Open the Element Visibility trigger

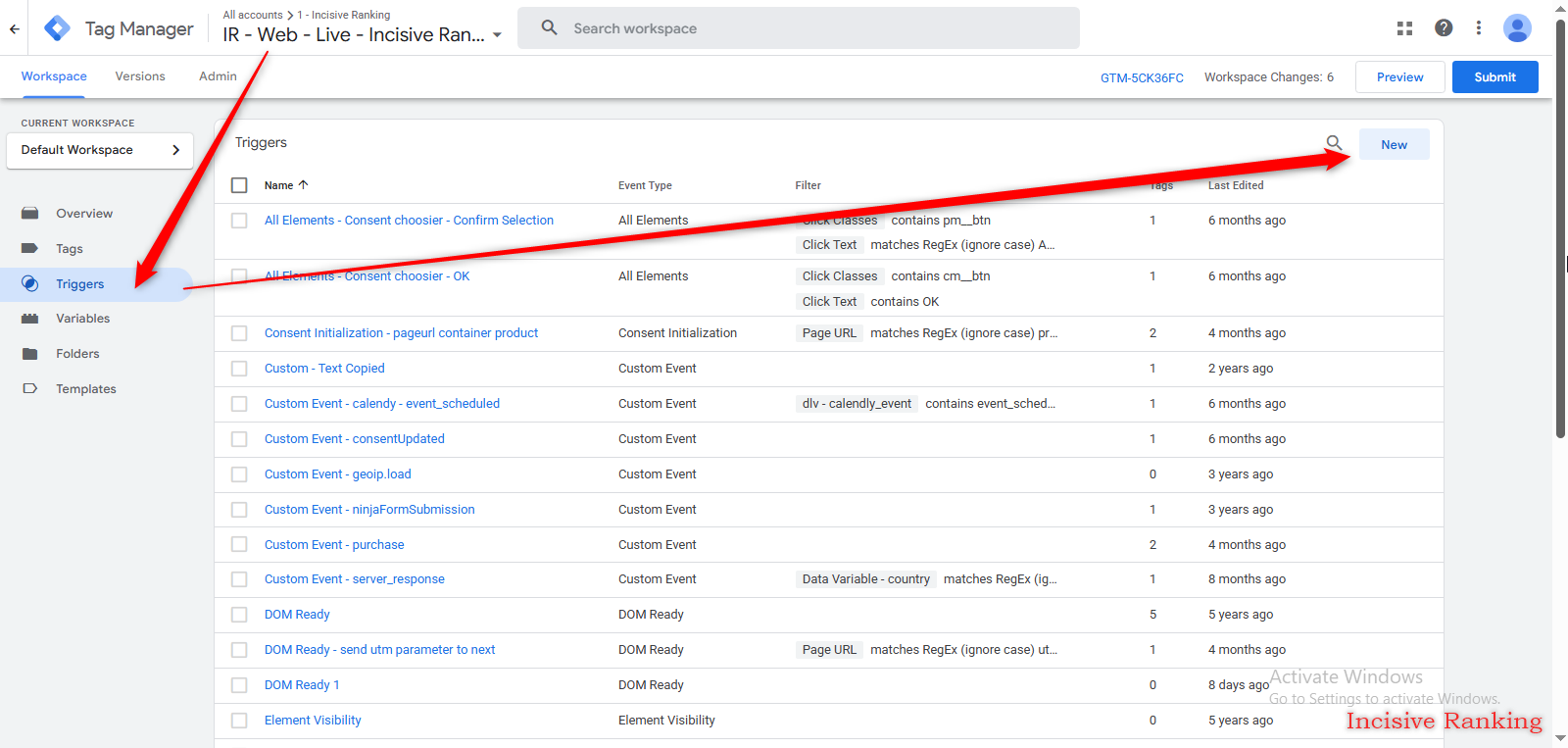pyautogui.click(x=313, y=721)
